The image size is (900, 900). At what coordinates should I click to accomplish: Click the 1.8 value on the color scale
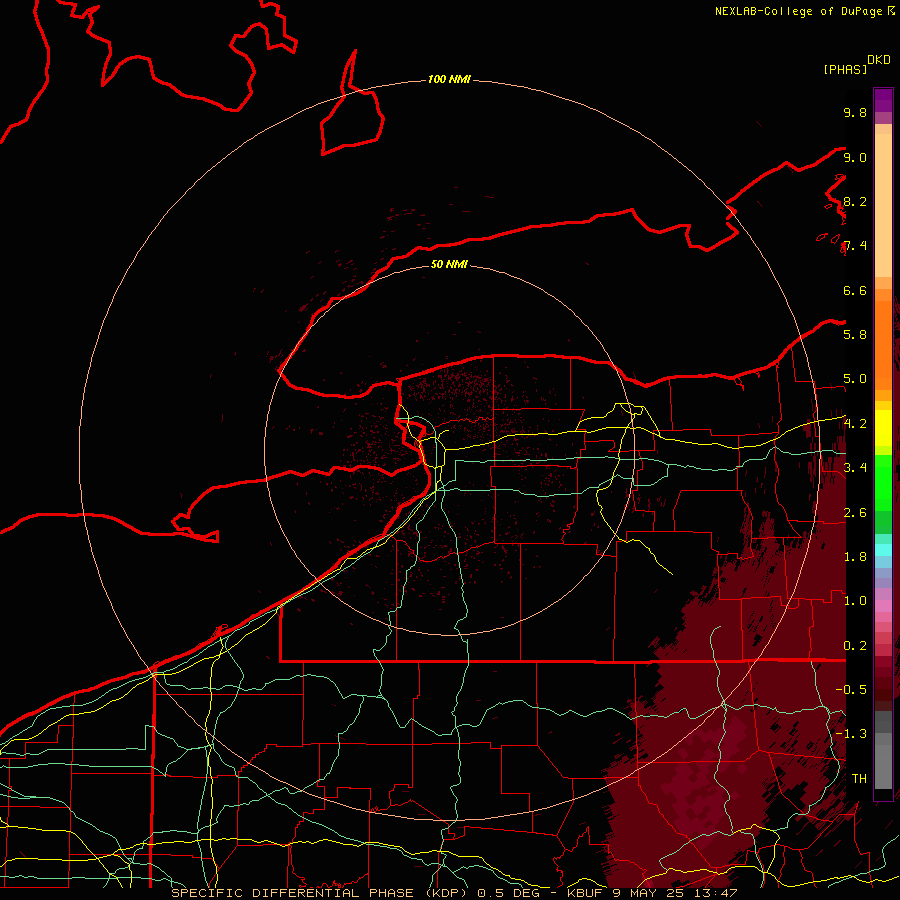[855, 556]
